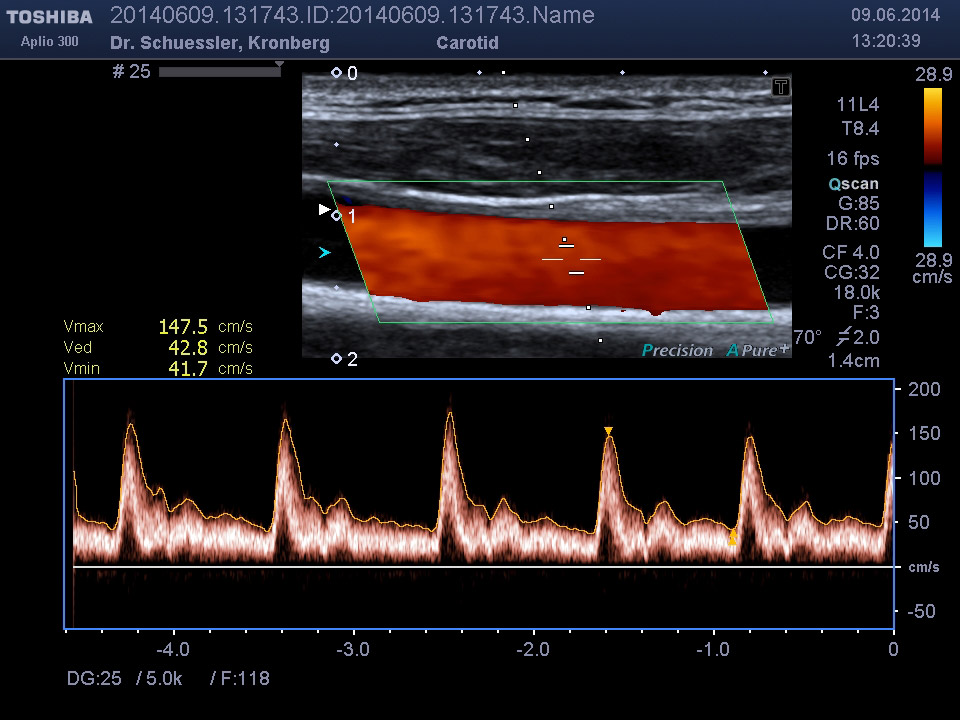960x720 pixels.
Task: Click the orange peak systolic caliper marker
Action: coord(608,431)
